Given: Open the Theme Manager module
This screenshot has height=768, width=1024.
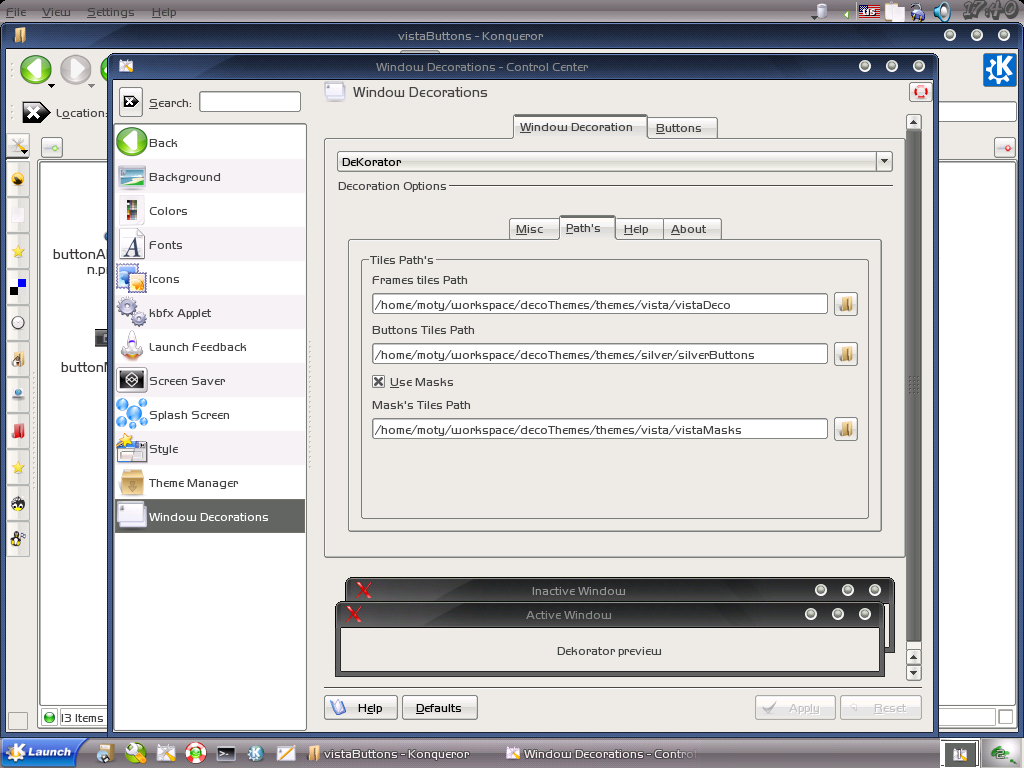Looking at the screenshot, I should (210, 483).
